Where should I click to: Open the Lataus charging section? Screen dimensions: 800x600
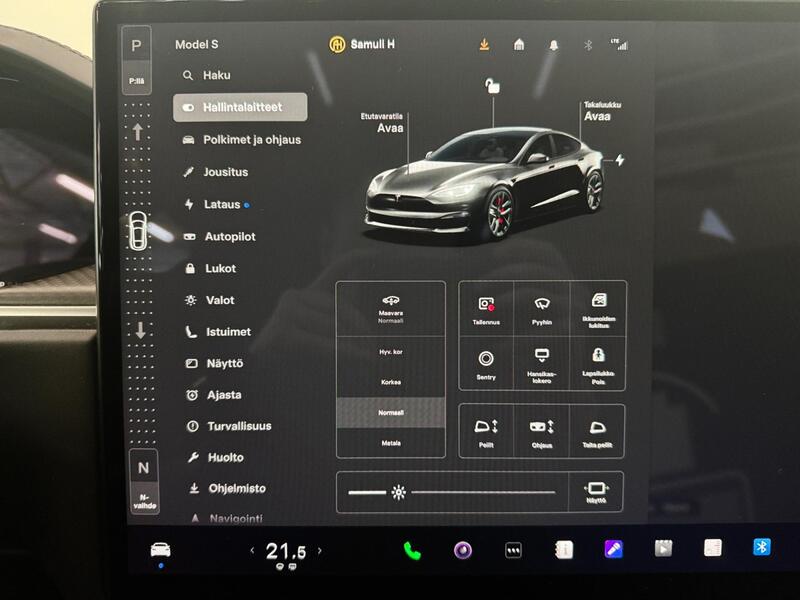(x=222, y=204)
